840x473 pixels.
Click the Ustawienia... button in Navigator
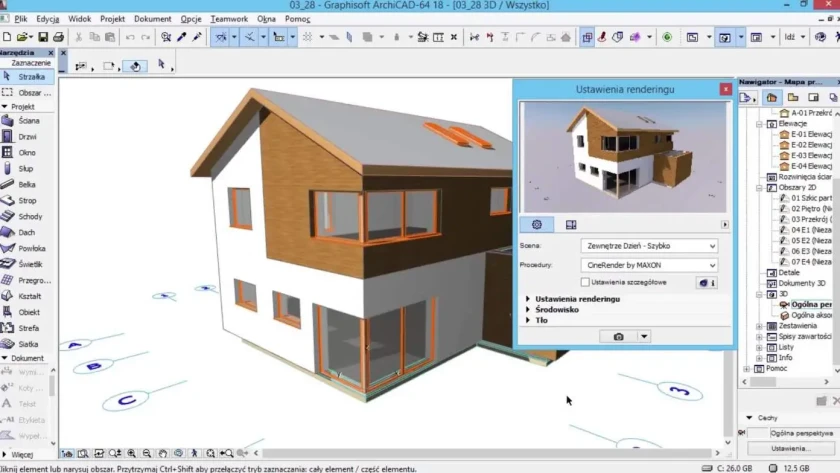[789, 448]
